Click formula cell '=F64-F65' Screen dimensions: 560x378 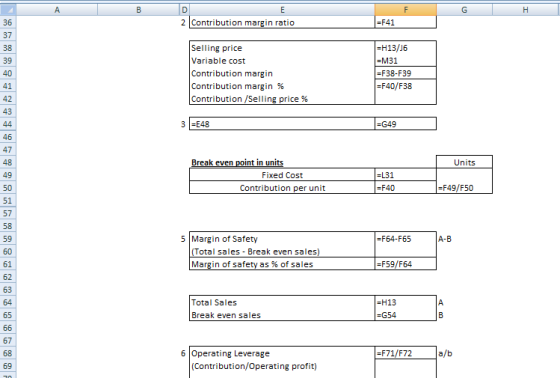click(x=406, y=239)
